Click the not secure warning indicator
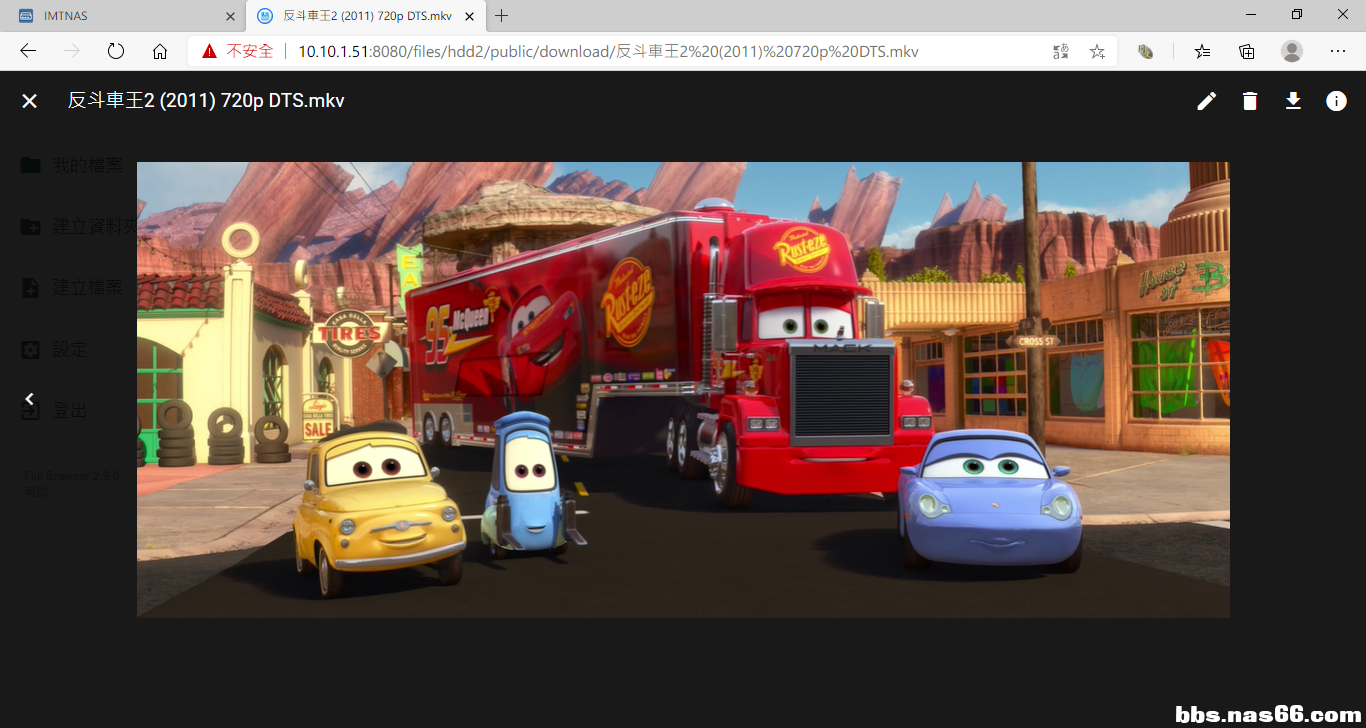The width and height of the screenshot is (1366, 728). click(x=238, y=51)
